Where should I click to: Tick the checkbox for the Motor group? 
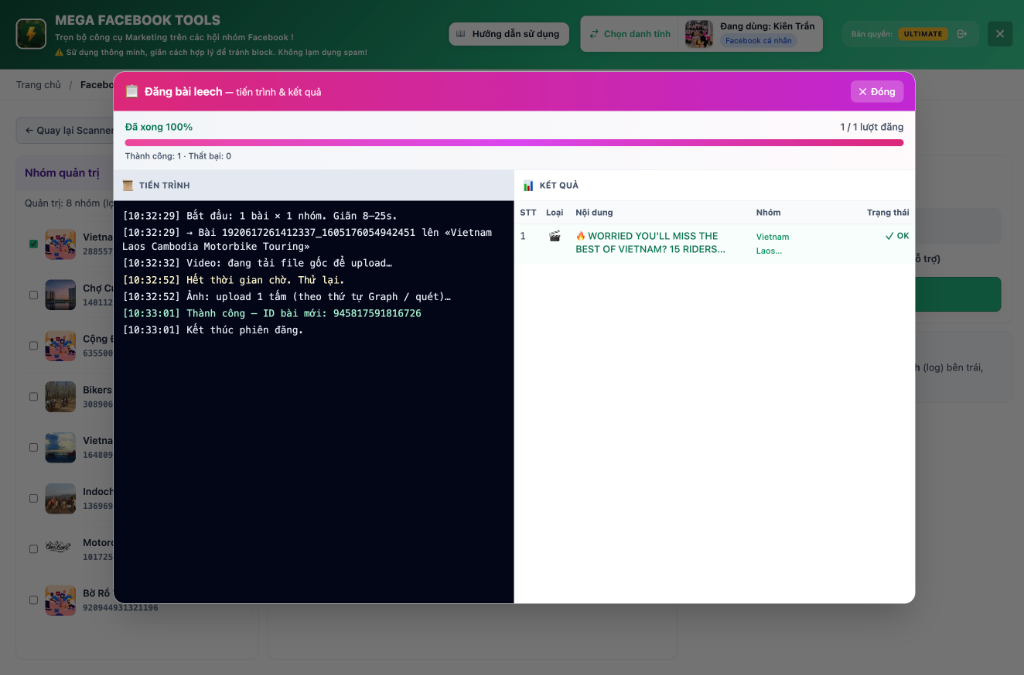[x=33, y=550]
